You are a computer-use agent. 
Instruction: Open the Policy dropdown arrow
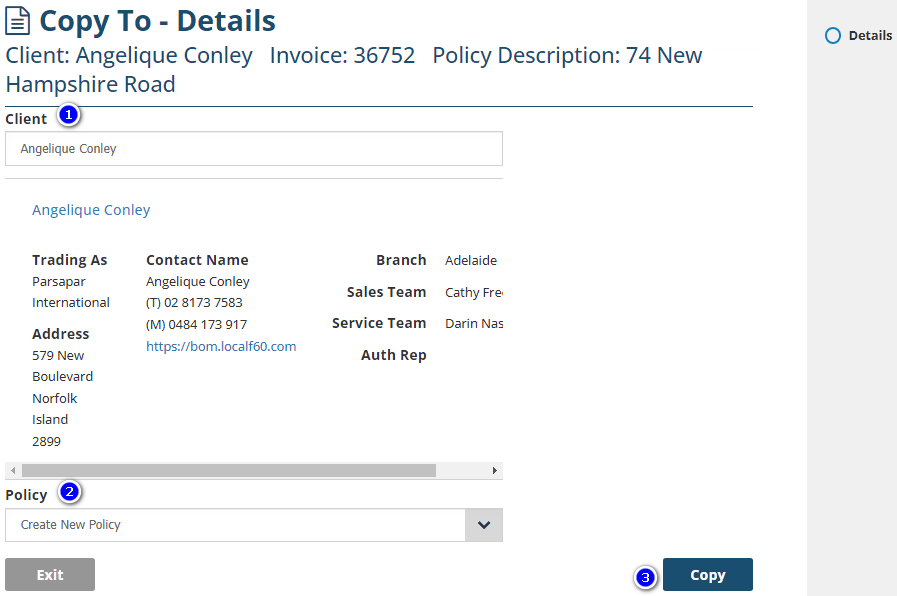pos(484,525)
